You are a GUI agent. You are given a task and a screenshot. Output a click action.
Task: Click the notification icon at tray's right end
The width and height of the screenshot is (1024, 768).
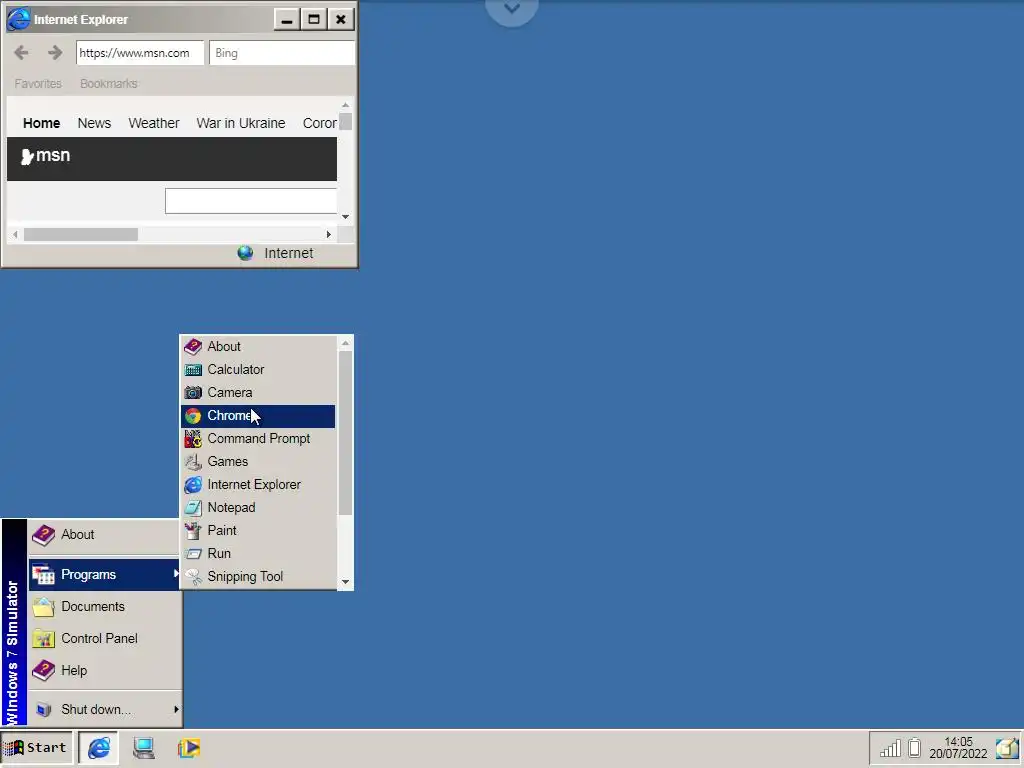pyautogui.click(x=1006, y=748)
